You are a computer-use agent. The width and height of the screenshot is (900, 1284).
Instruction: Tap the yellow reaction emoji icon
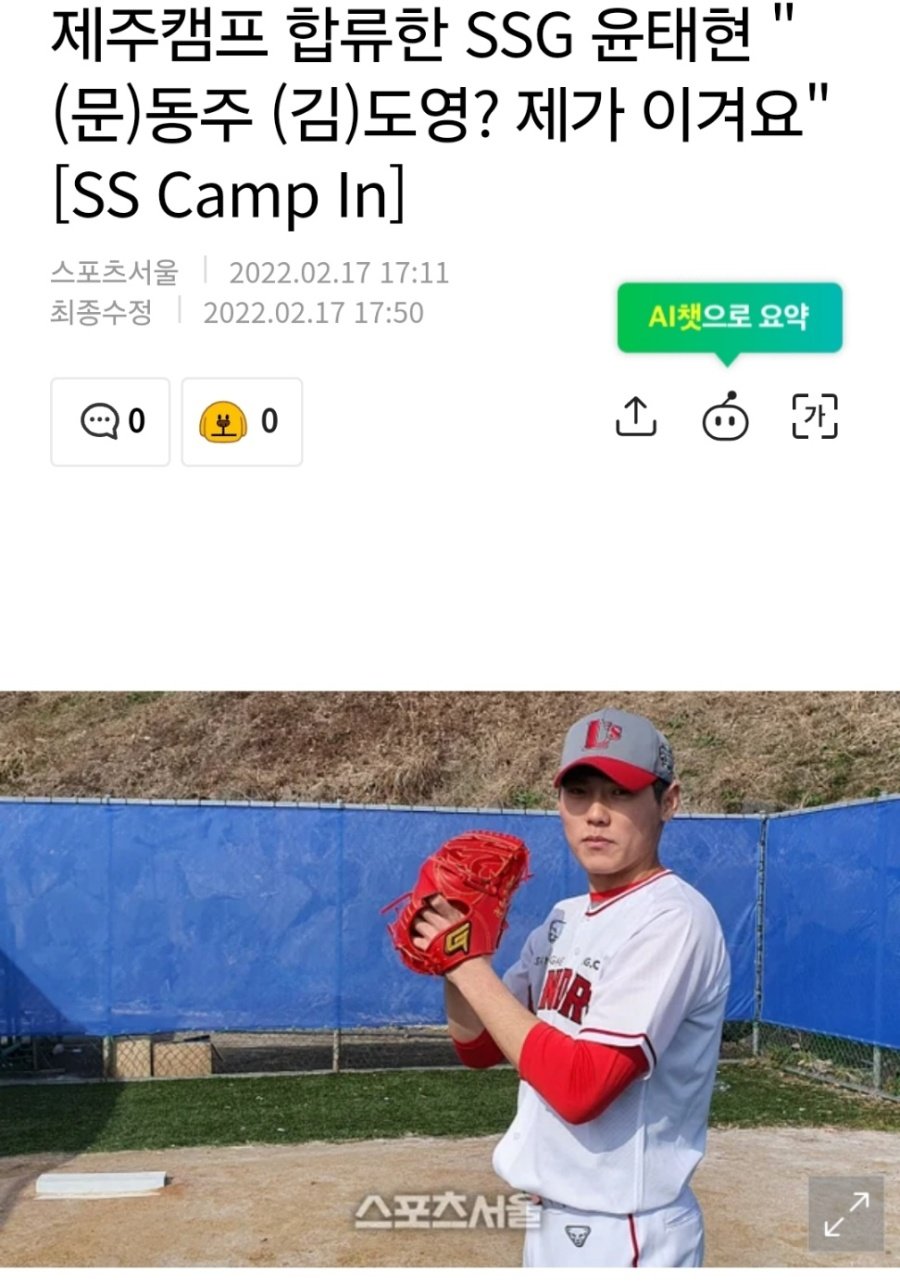pyautogui.click(x=223, y=422)
